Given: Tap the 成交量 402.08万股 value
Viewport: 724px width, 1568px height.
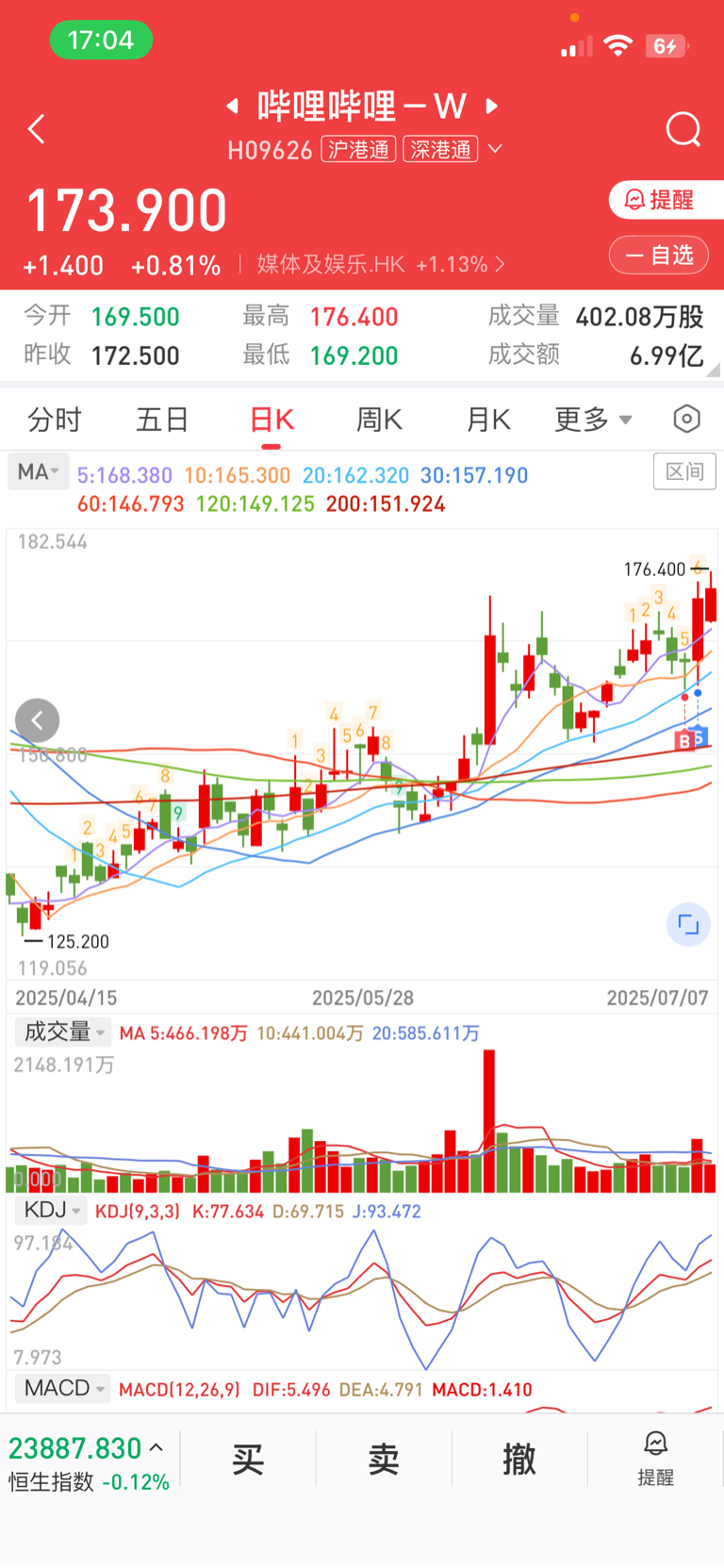Looking at the screenshot, I should (x=639, y=317).
